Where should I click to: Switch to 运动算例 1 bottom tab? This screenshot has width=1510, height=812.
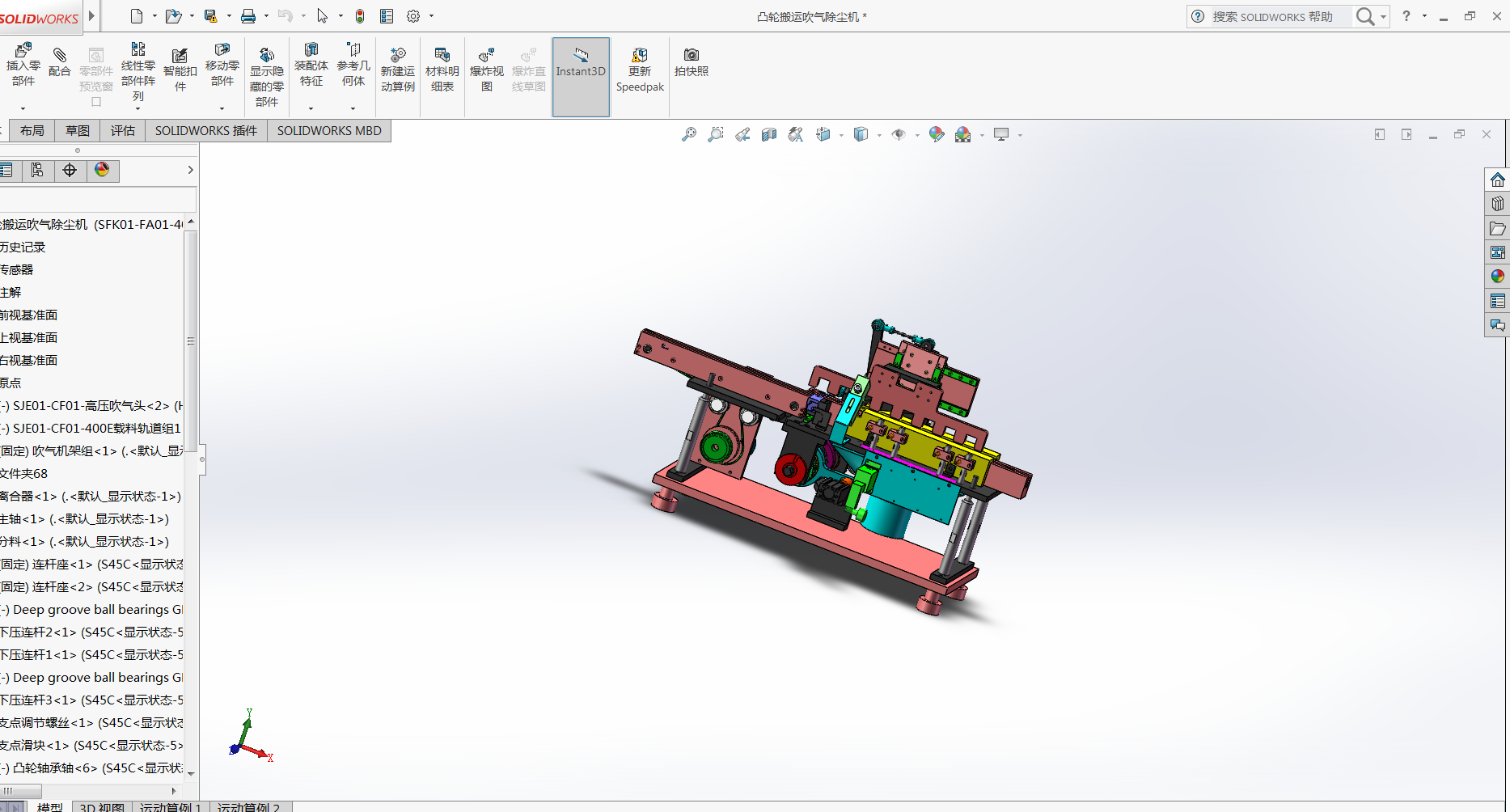[170, 807]
